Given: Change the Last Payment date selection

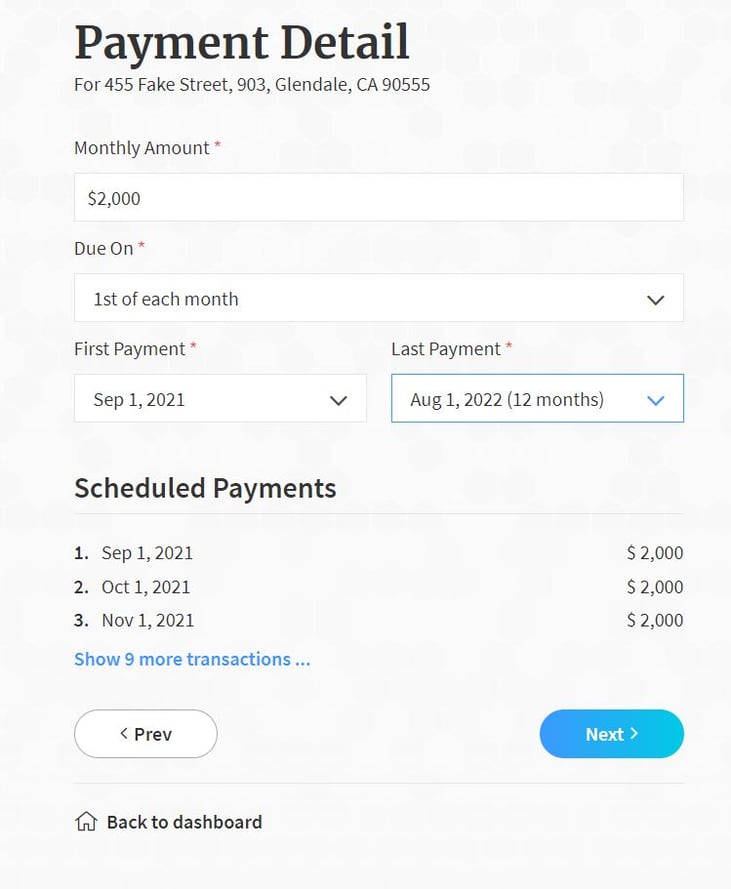Looking at the screenshot, I should [x=537, y=398].
